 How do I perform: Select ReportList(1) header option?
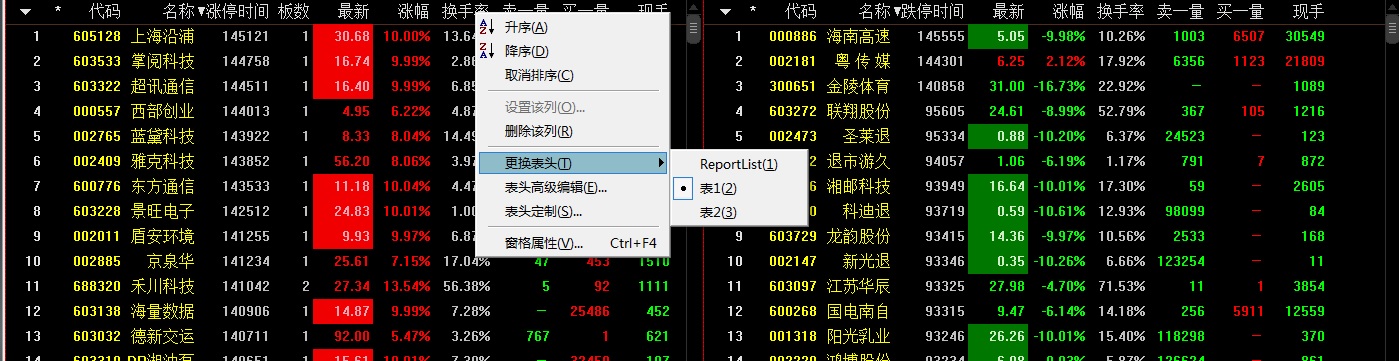click(x=738, y=164)
